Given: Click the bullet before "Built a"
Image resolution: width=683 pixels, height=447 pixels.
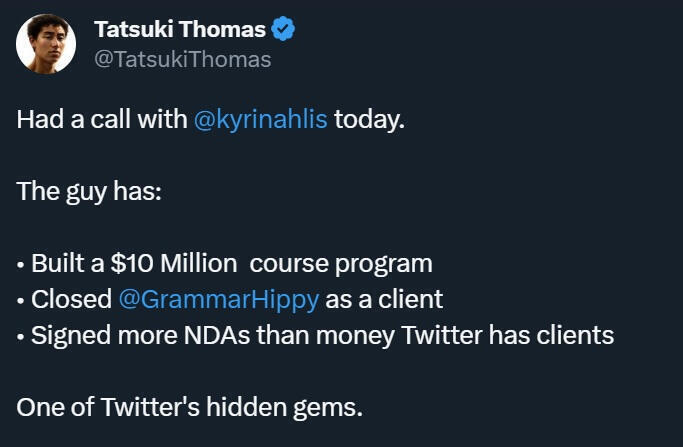Looking at the screenshot, I should click(21, 264).
